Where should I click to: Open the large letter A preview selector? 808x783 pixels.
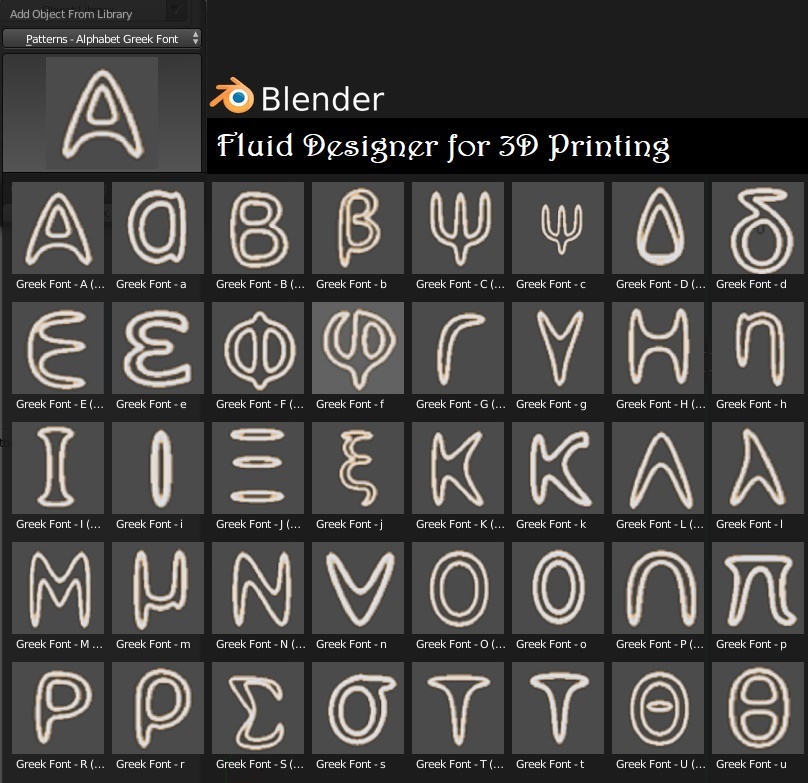click(102, 113)
